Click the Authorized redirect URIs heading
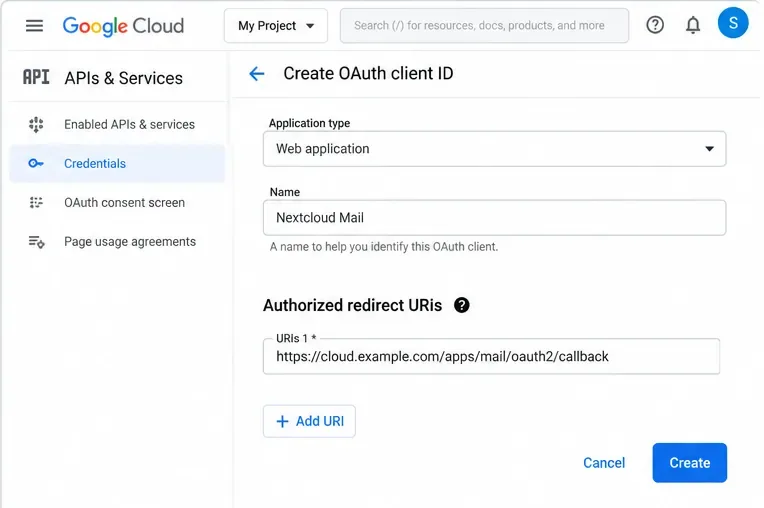This screenshot has width=764, height=508. pos(353,305)
